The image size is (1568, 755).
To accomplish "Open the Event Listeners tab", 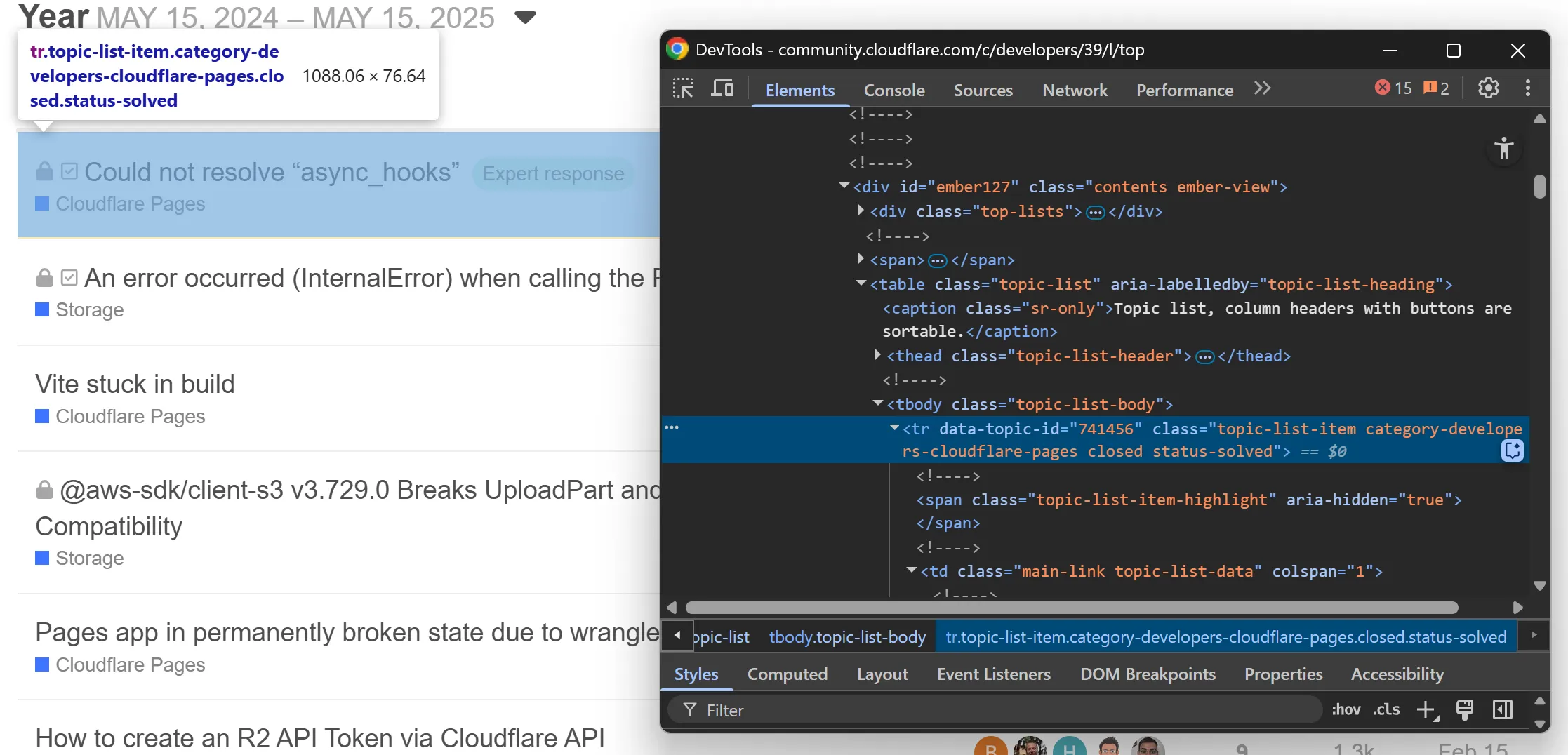I will 994,674.
